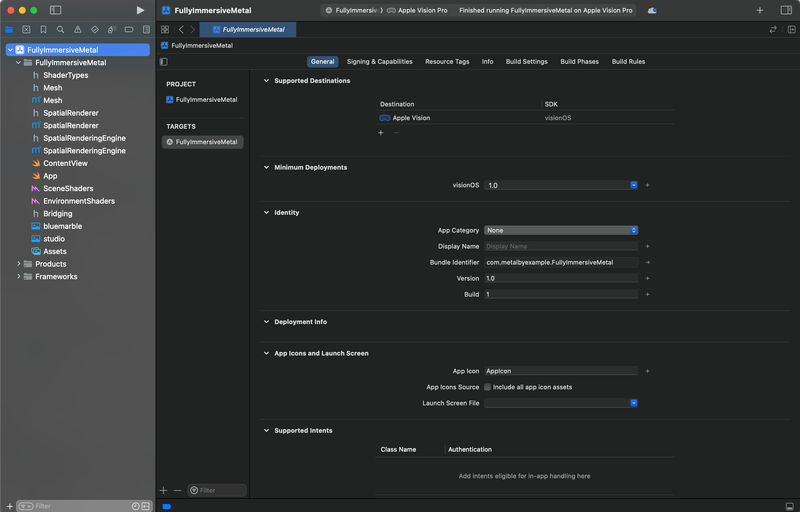Image resolution: width=800 pixels, height=512 pixels.
Task: Expand the Frameworks folder
Action: pos(18,277)
